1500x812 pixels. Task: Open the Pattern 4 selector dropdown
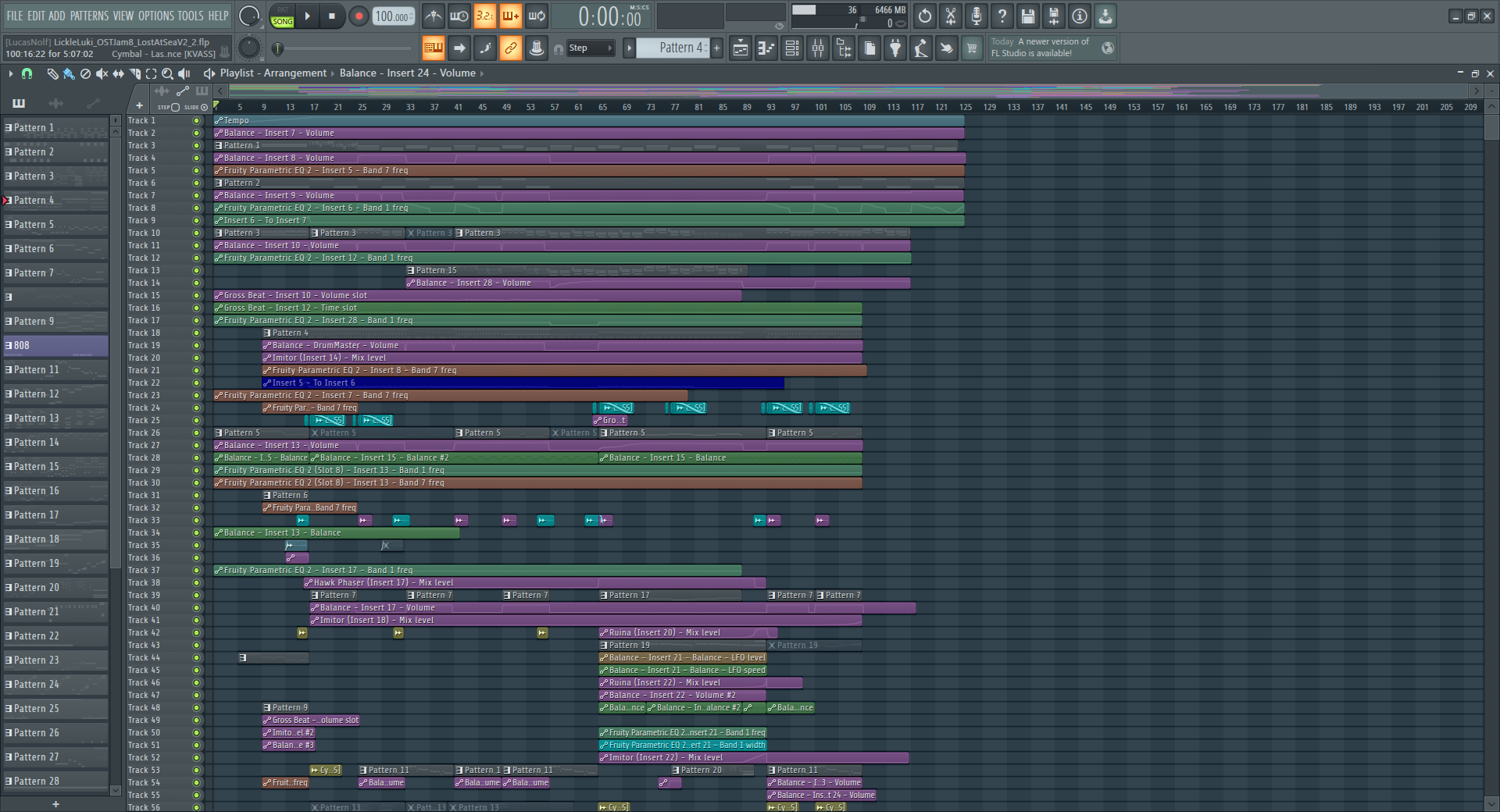pos(672,48)
